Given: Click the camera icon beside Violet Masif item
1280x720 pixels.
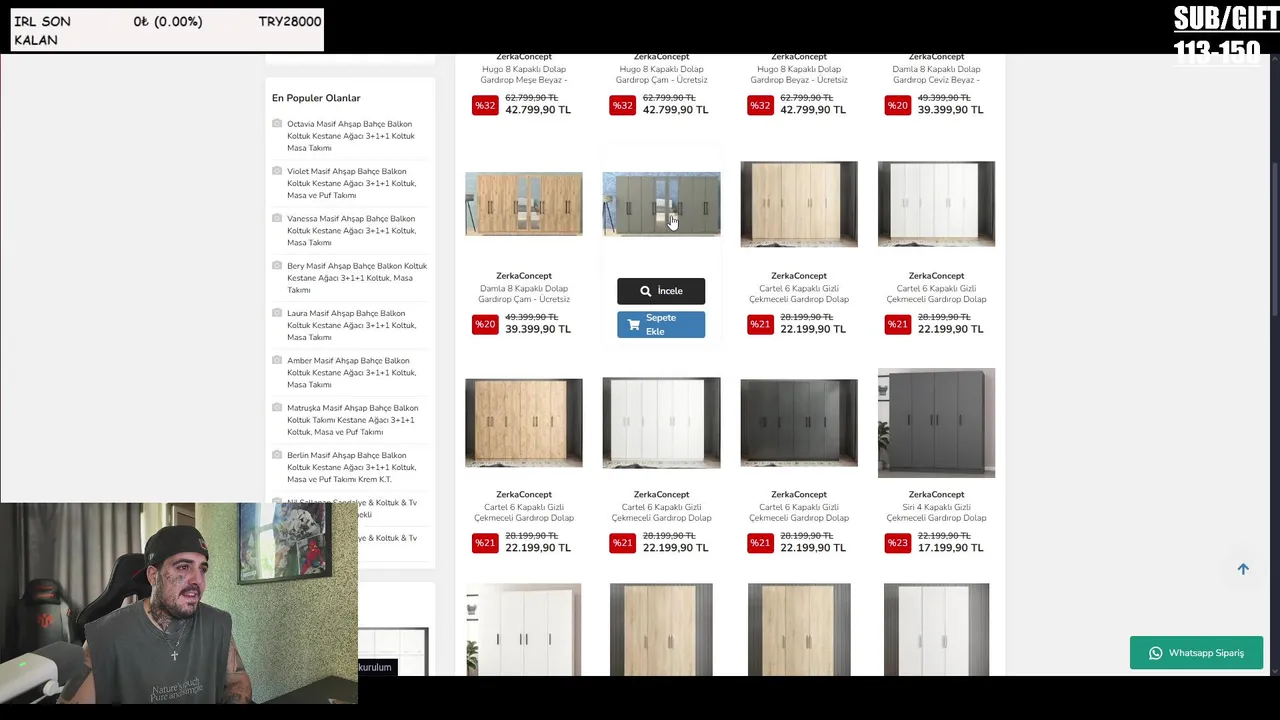Looking at the screenshot, I should 277,171.
